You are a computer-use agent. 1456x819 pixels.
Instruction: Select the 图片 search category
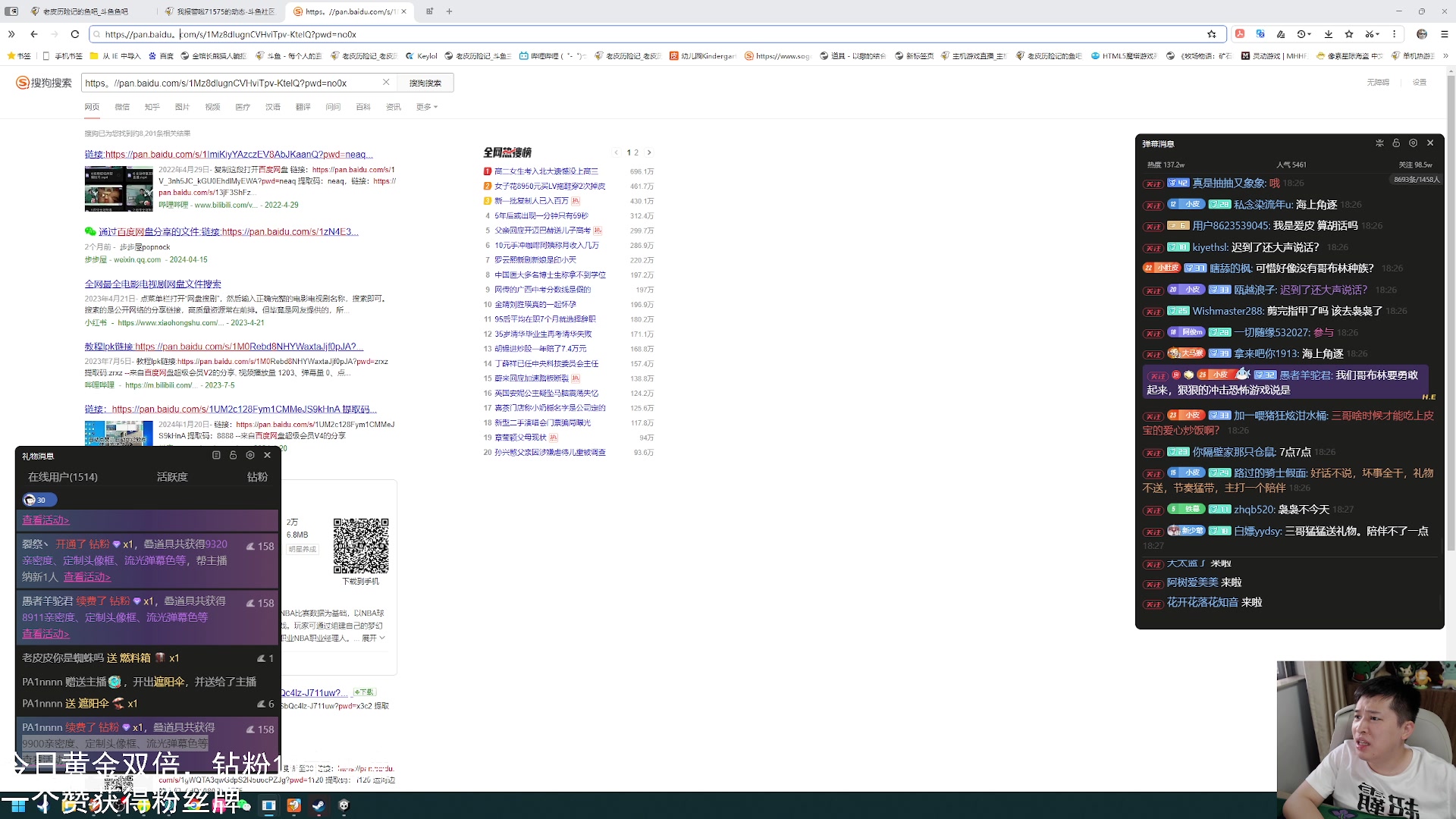182,107
